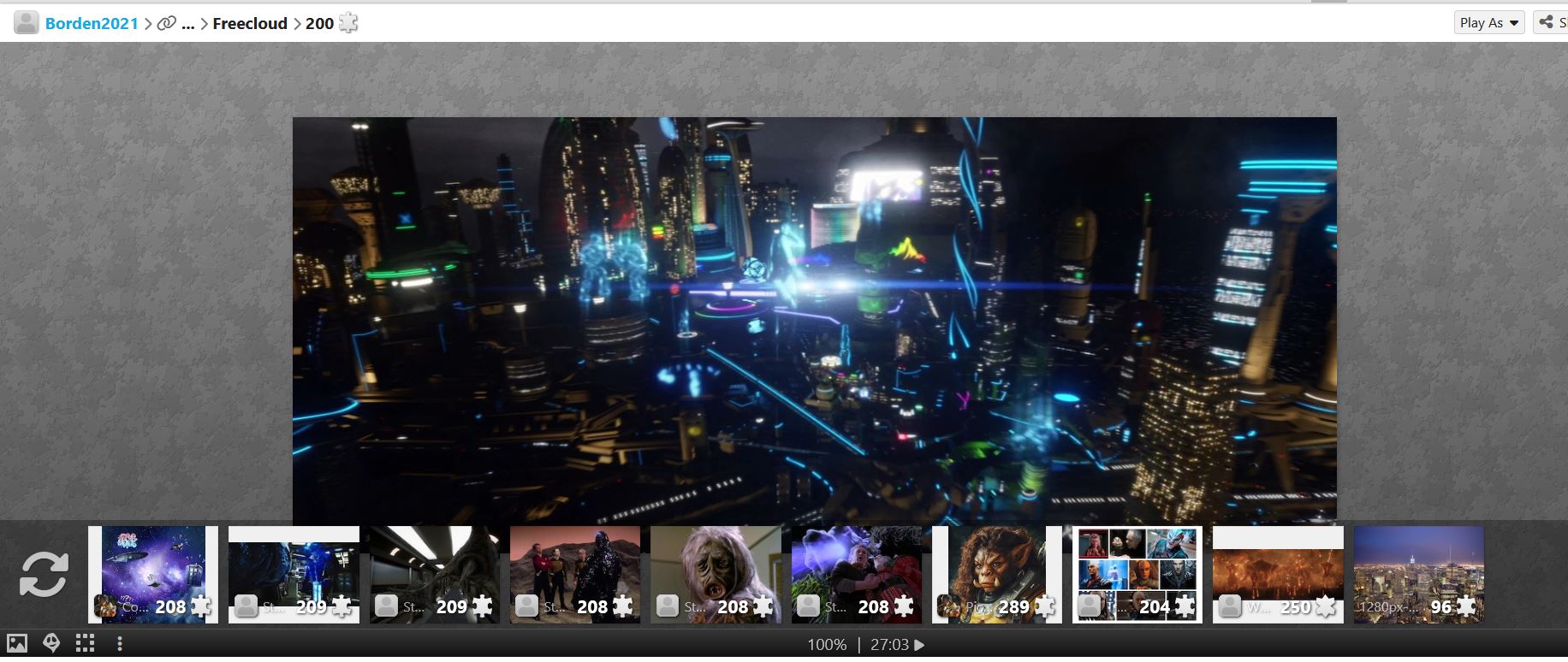The height and width of the screenshot is (662, 1568).
Task: Refresh the suggested puzzles list
Action: (44, 574)
